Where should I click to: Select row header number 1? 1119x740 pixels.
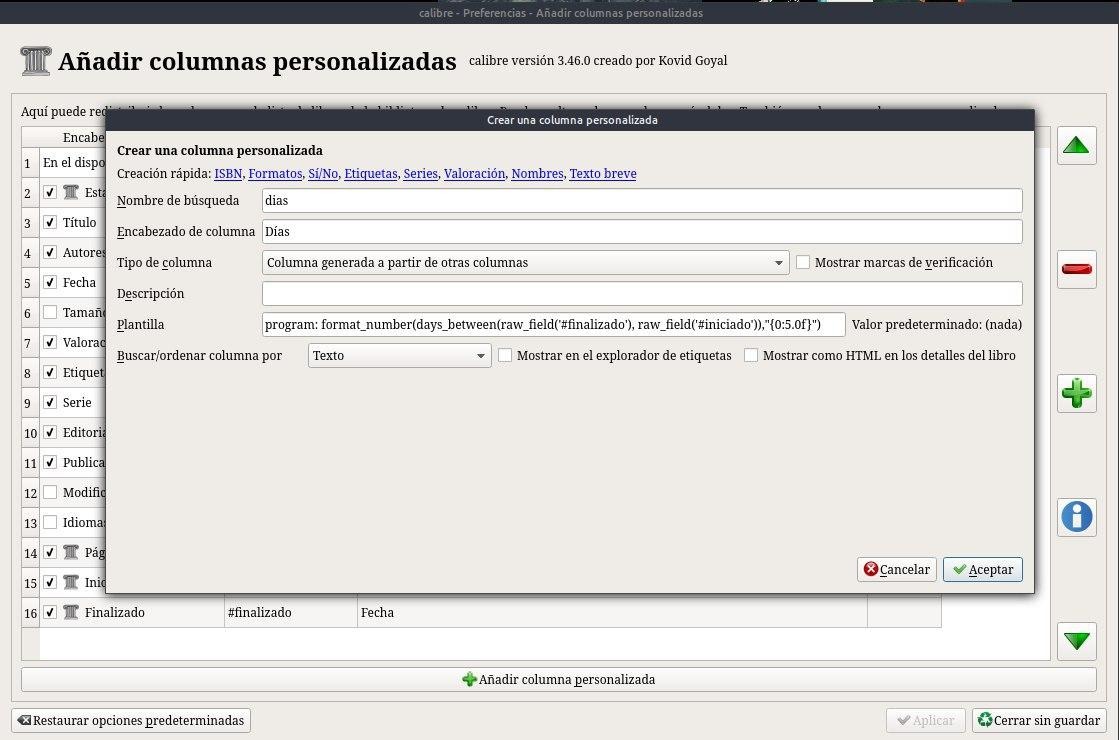31,163
